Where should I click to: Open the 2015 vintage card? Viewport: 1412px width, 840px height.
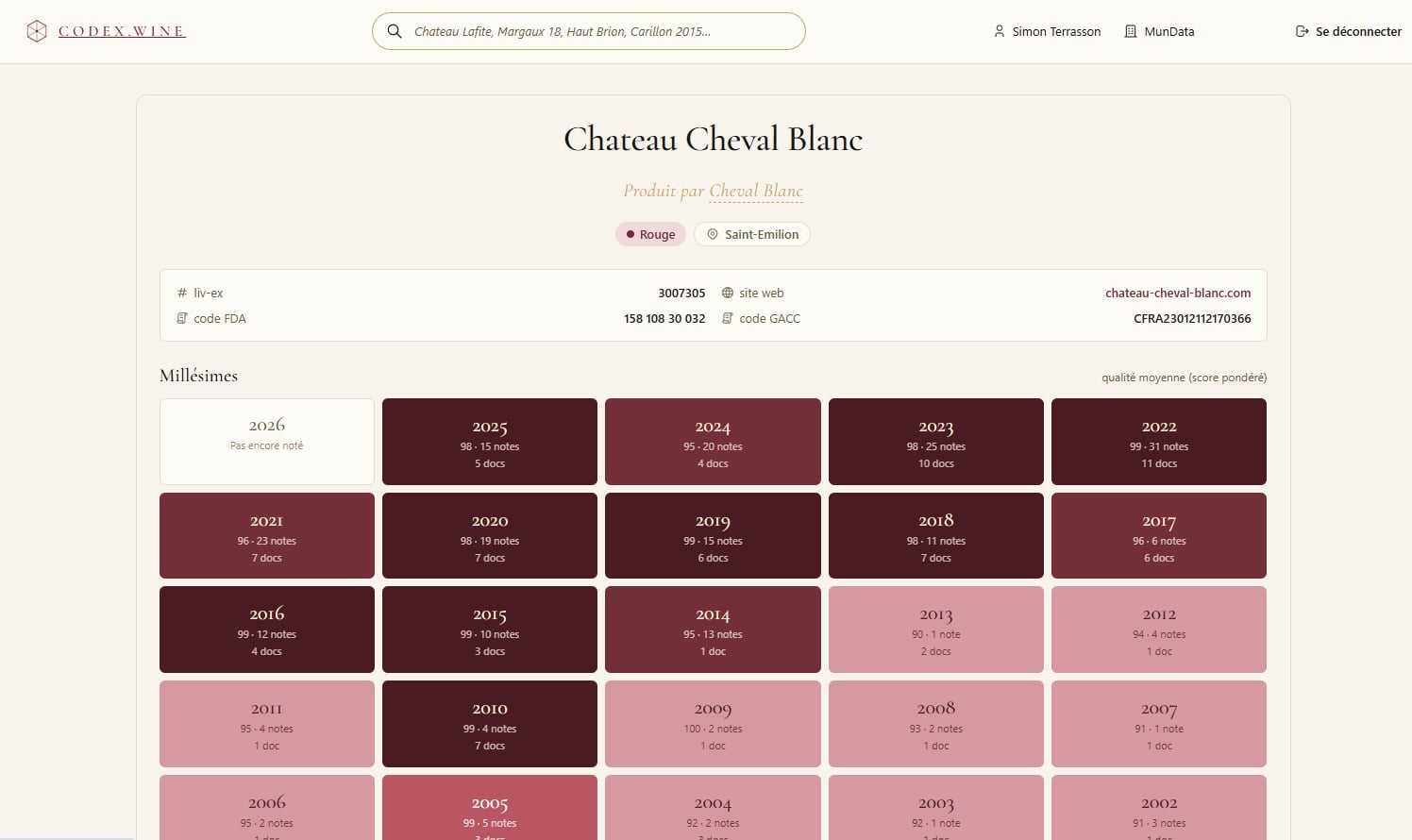(490, 630)
